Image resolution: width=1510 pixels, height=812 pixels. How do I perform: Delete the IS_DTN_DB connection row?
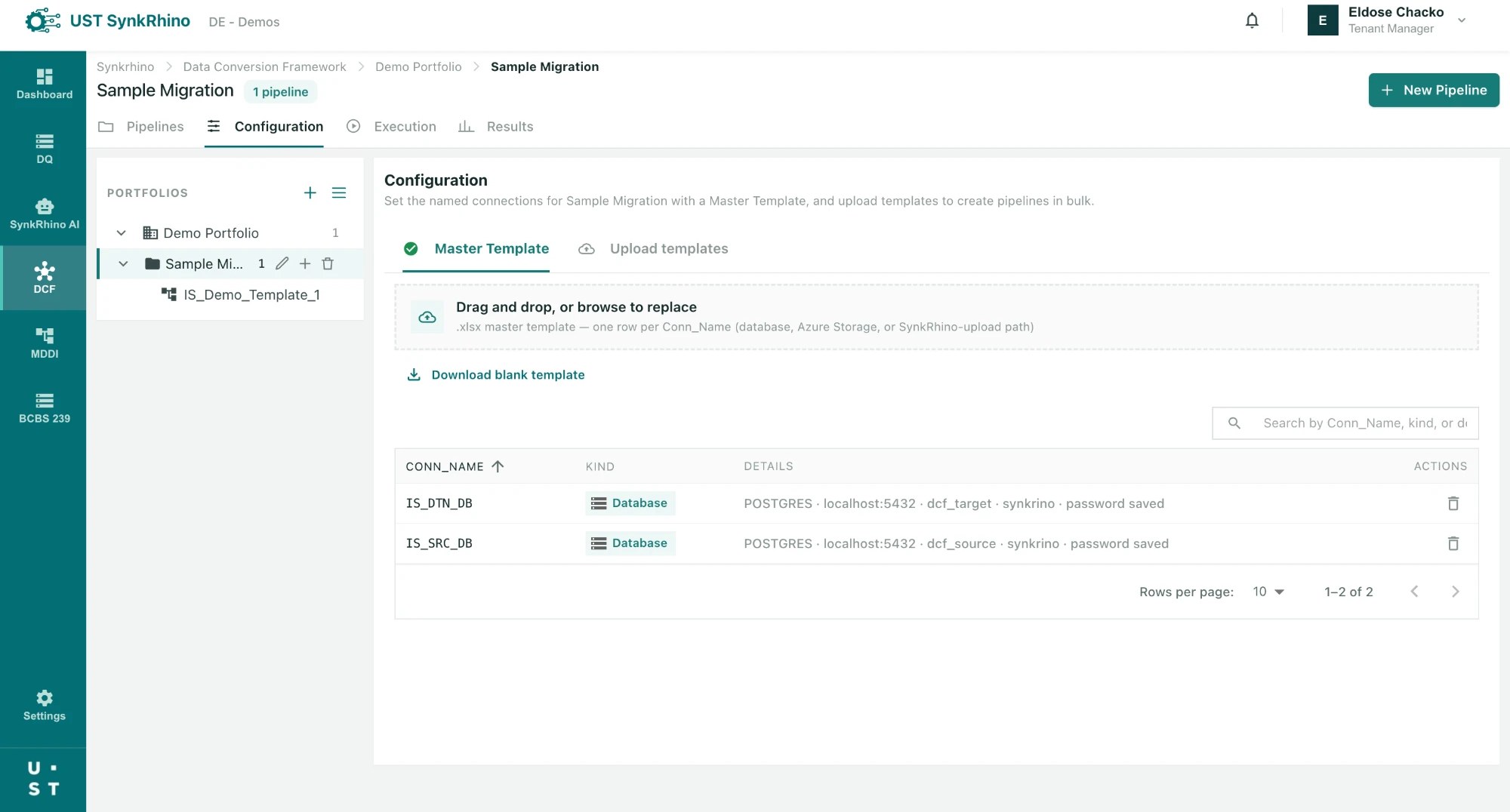coord(1453,503)
